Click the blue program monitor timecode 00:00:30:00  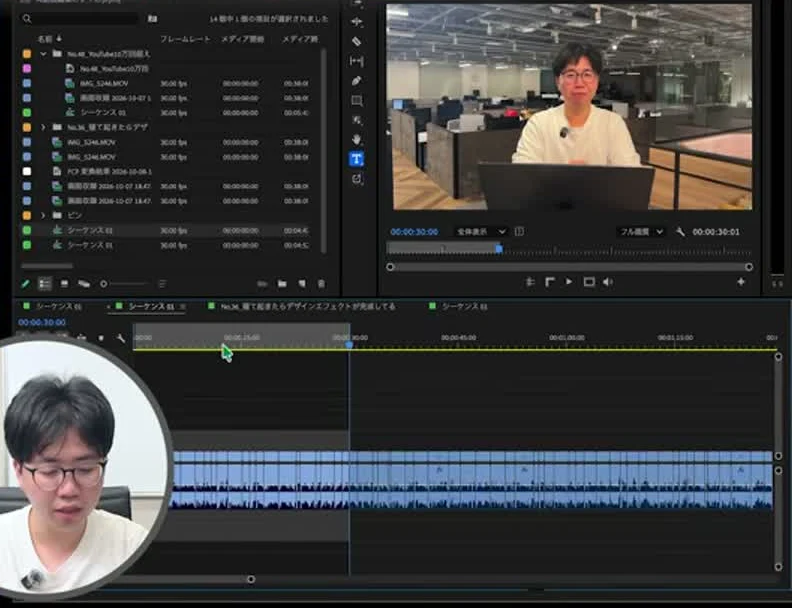pos(414,232)
